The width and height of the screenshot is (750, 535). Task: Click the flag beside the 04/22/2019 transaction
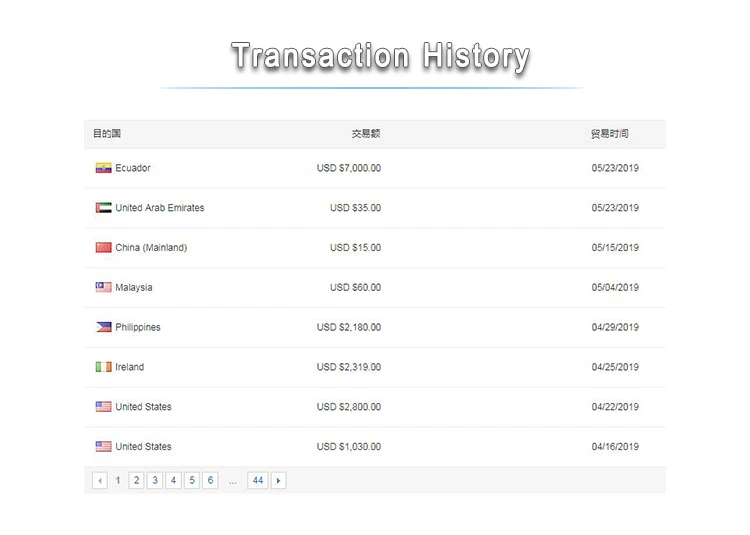[x=103, y=407]
